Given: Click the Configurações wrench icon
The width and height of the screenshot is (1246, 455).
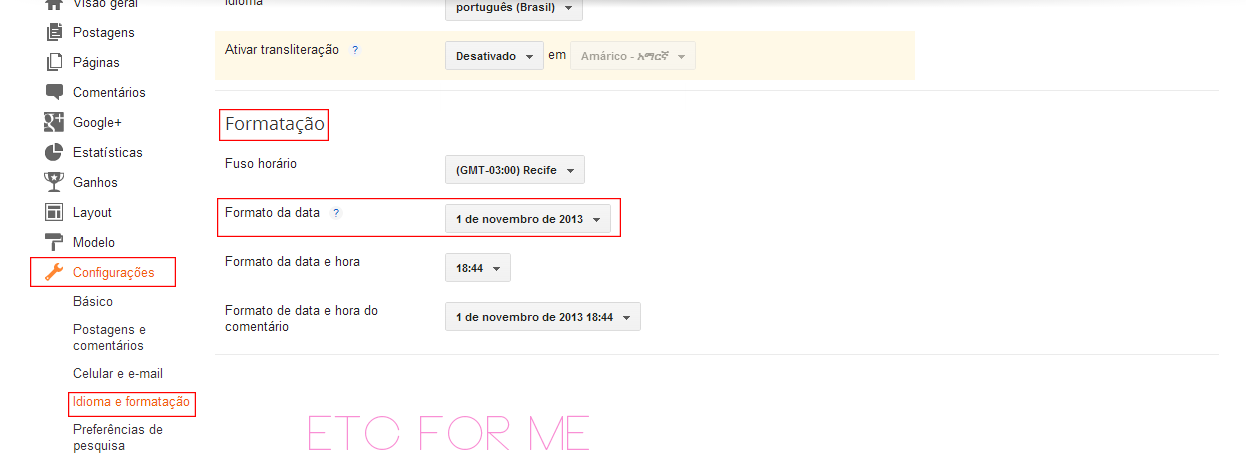Looking at the screenshot, I should coord(54,272).
